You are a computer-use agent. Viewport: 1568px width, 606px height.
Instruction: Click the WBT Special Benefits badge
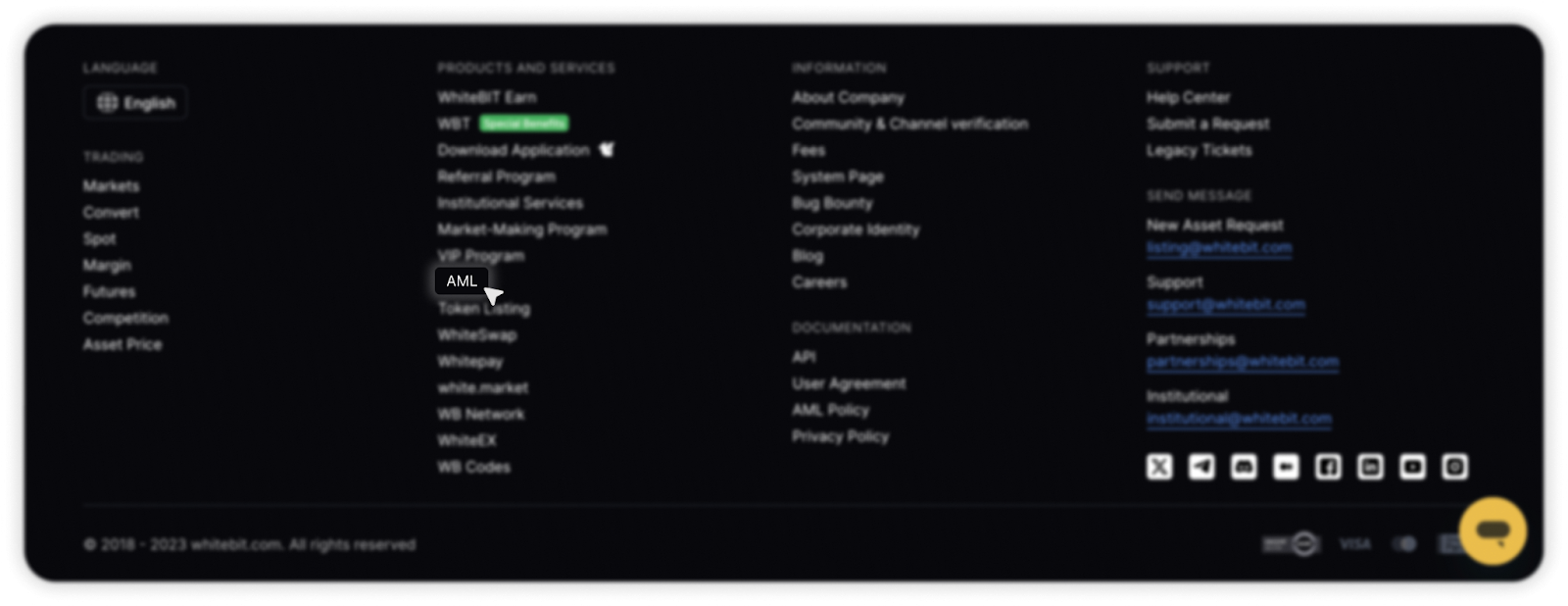coord(523,124)
